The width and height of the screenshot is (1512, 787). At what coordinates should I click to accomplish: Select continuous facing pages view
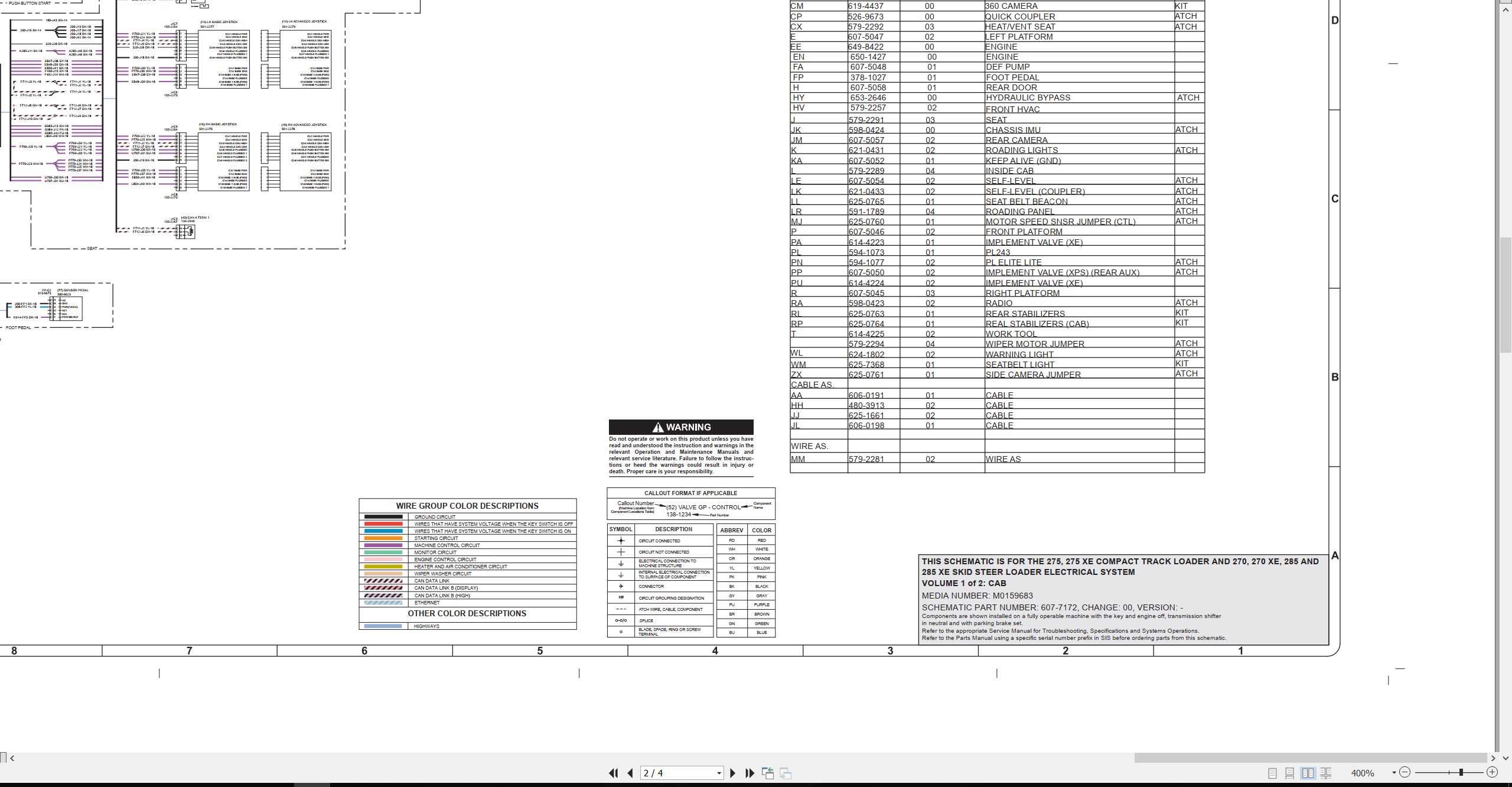pos(1325,773)
